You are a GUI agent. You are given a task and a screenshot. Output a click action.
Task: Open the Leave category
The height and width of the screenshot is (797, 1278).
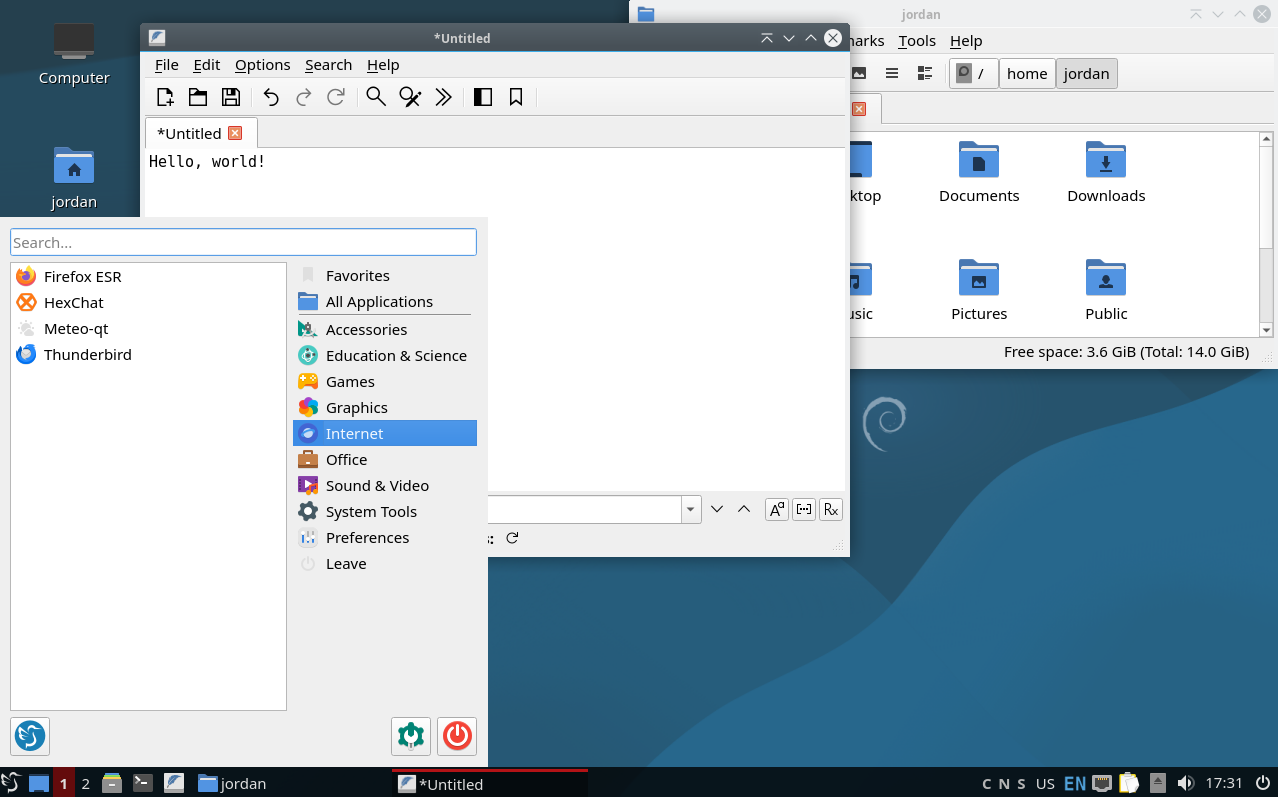pos(384,563)
